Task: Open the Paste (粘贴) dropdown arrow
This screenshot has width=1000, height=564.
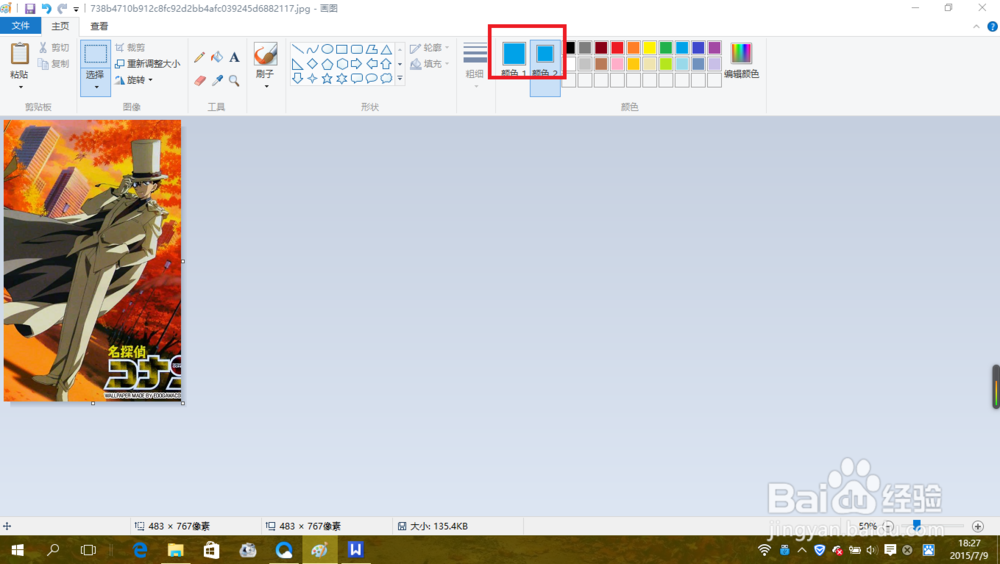Action: pyautogui.click(x=20, y=87)
